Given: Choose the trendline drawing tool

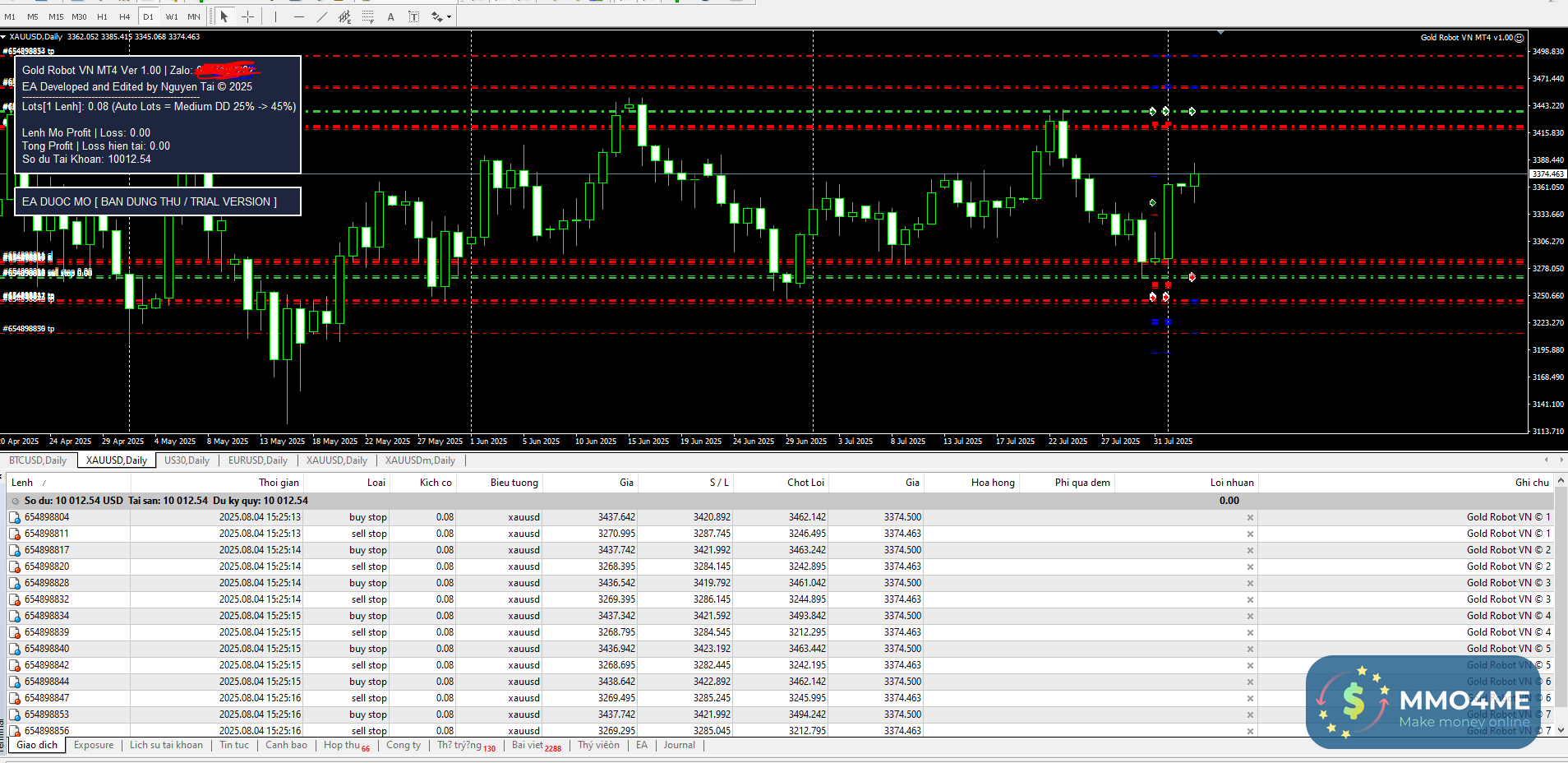Looking at the screenshot, I should click(x=321, y=16).
